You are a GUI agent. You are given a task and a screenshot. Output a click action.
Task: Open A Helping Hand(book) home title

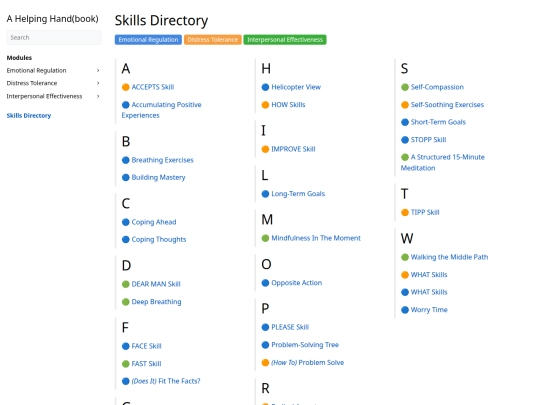point(52,19)
